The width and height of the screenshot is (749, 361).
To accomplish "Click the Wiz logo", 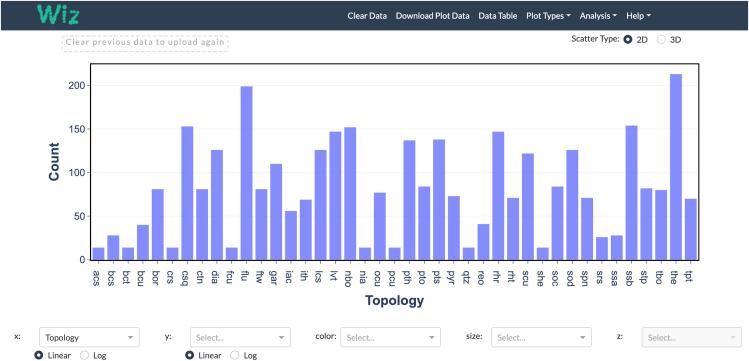I will click(58, 15).
